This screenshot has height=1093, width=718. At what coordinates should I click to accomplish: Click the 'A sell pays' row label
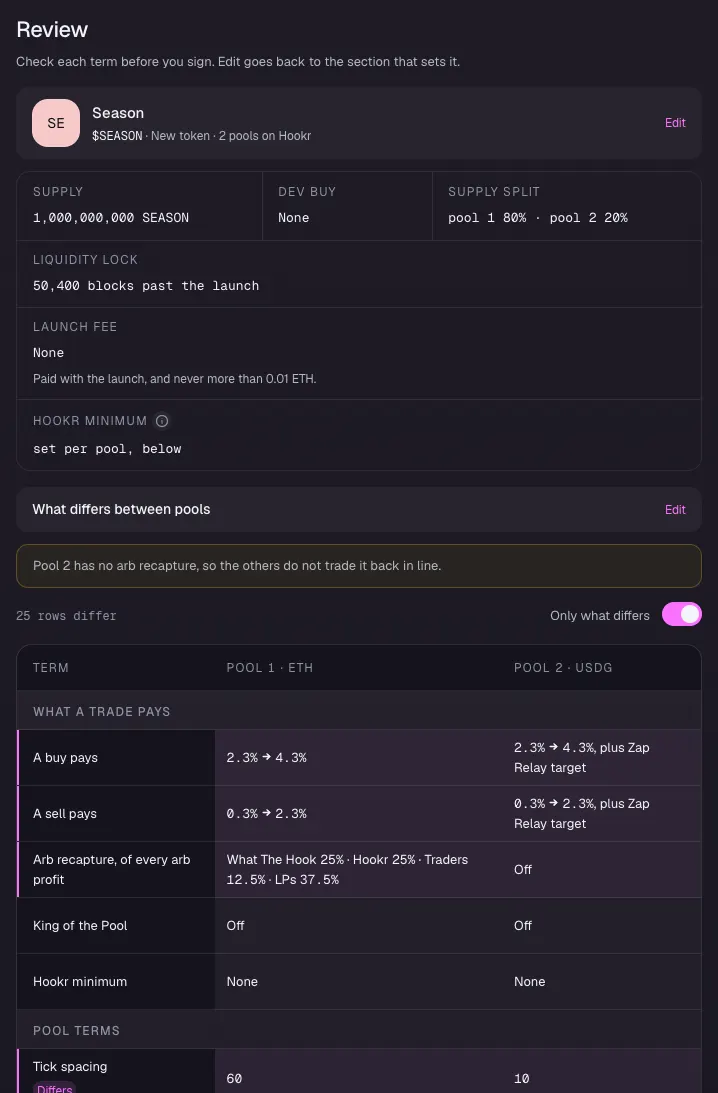(65, 813)
